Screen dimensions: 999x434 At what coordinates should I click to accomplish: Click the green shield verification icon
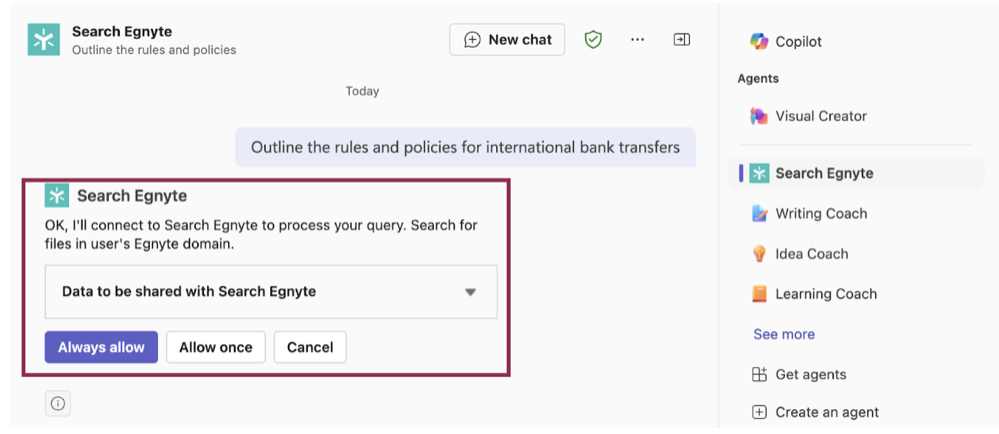point(593,40)
